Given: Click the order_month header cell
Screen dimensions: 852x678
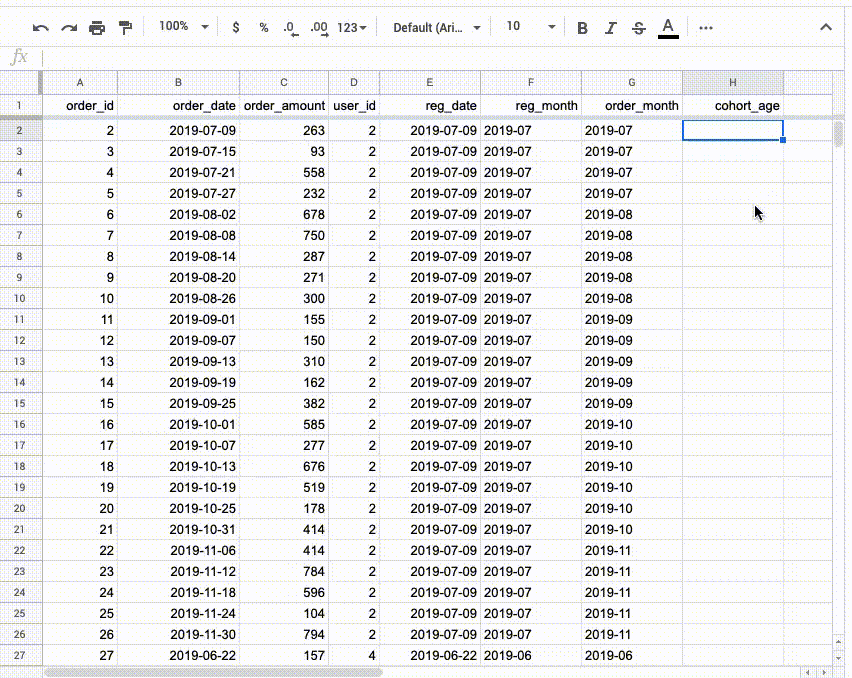Looking at the screenshot, I should tap(632, 105).
